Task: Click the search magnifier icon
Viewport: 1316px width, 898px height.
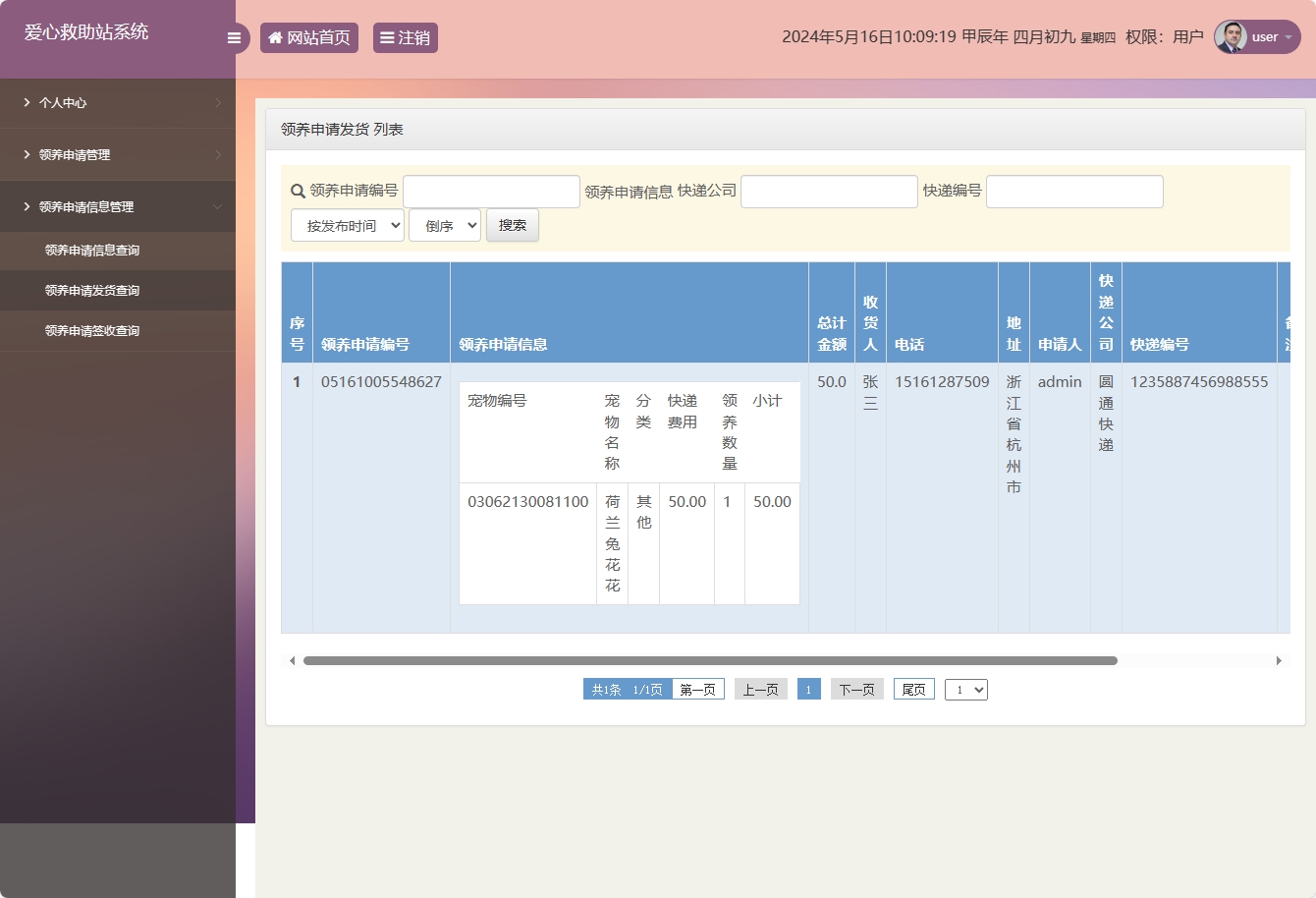Action: pos(298,192)
